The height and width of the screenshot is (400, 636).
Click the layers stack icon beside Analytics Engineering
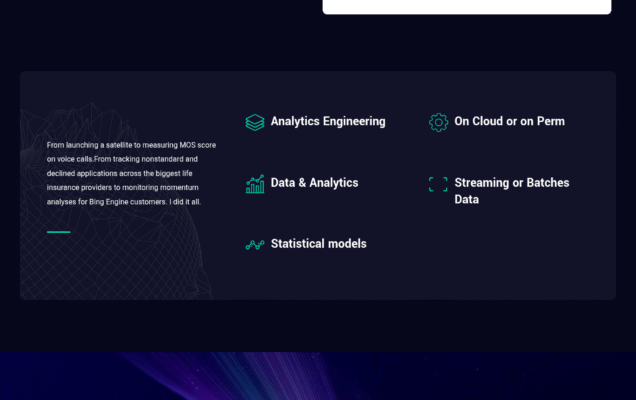[x=254, y=122]
